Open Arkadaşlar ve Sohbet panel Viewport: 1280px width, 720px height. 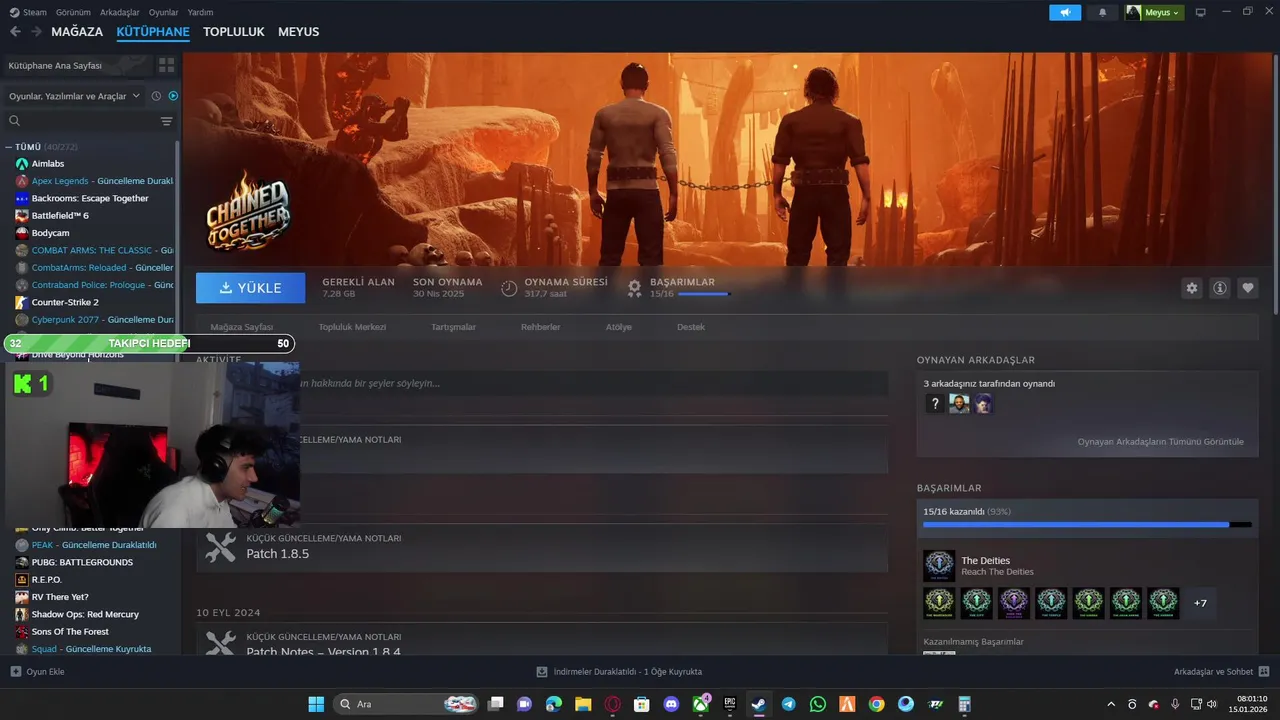[x=1221, y=672]
